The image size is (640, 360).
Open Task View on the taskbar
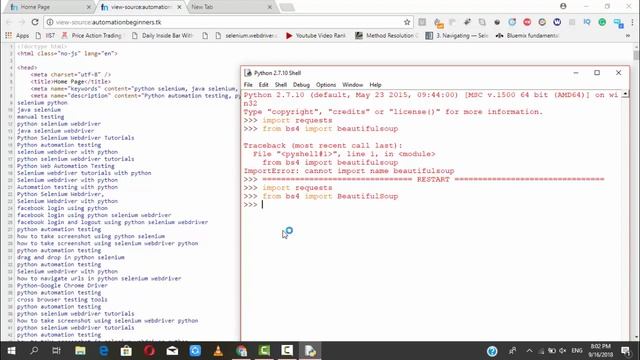click(56, 351)
